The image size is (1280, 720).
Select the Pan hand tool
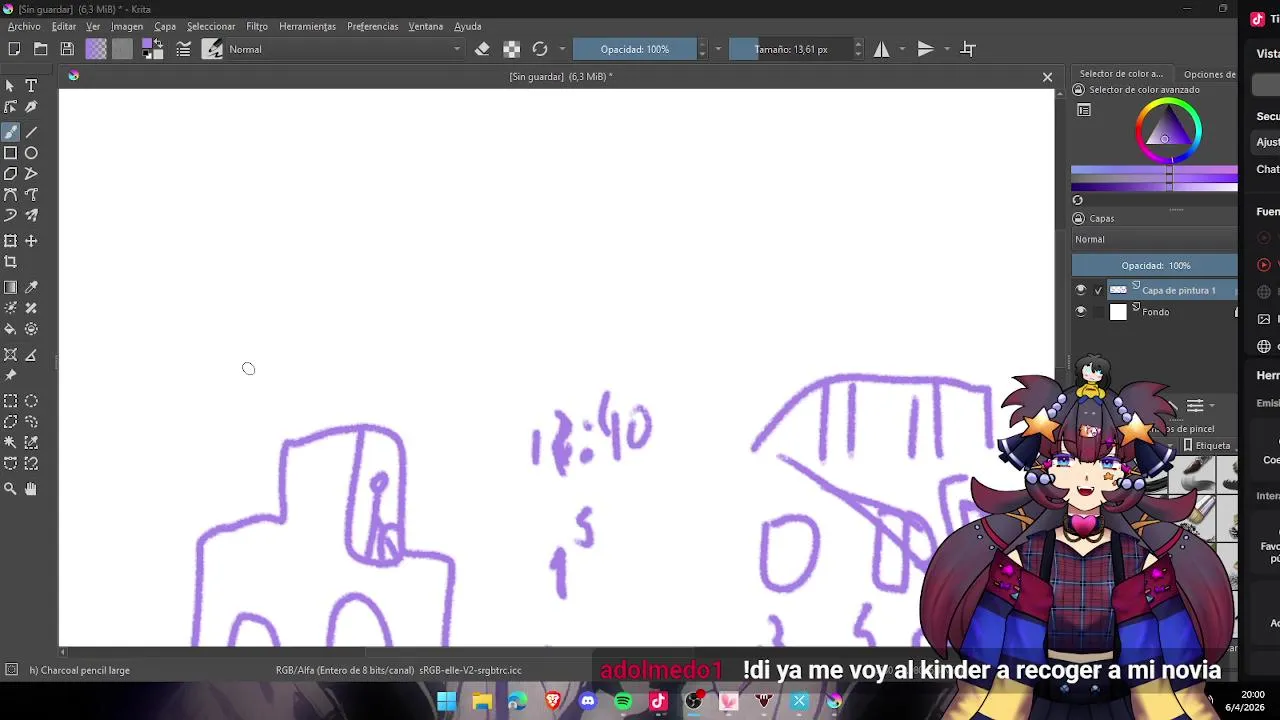coord(31,489)
